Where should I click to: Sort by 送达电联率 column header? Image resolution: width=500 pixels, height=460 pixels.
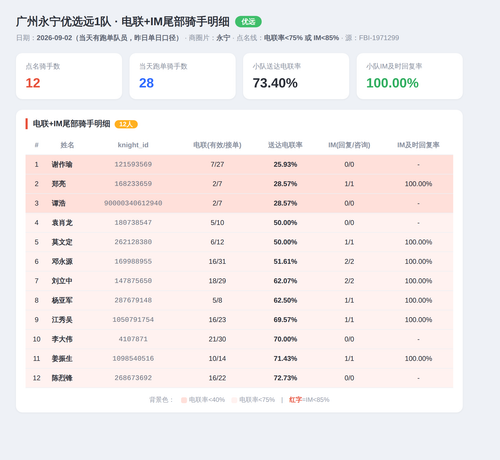point(285,145)
